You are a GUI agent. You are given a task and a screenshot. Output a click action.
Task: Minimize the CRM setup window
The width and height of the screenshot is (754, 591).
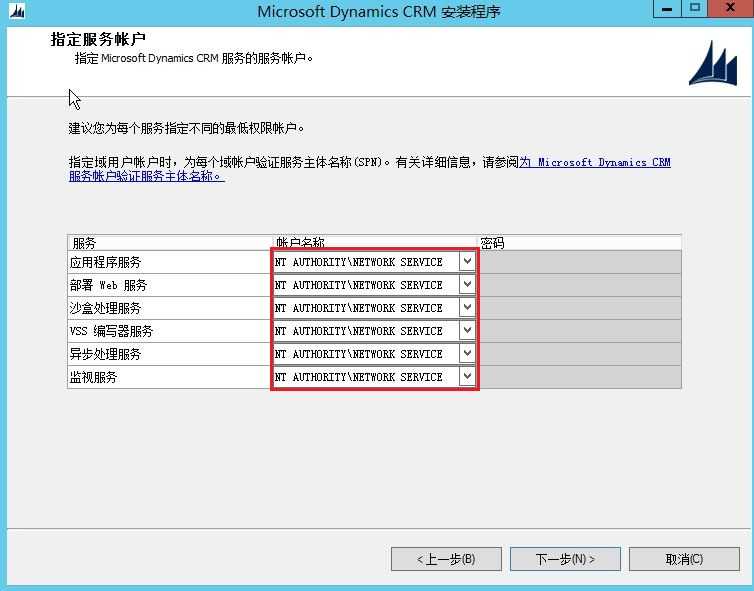tap(667, 9)
